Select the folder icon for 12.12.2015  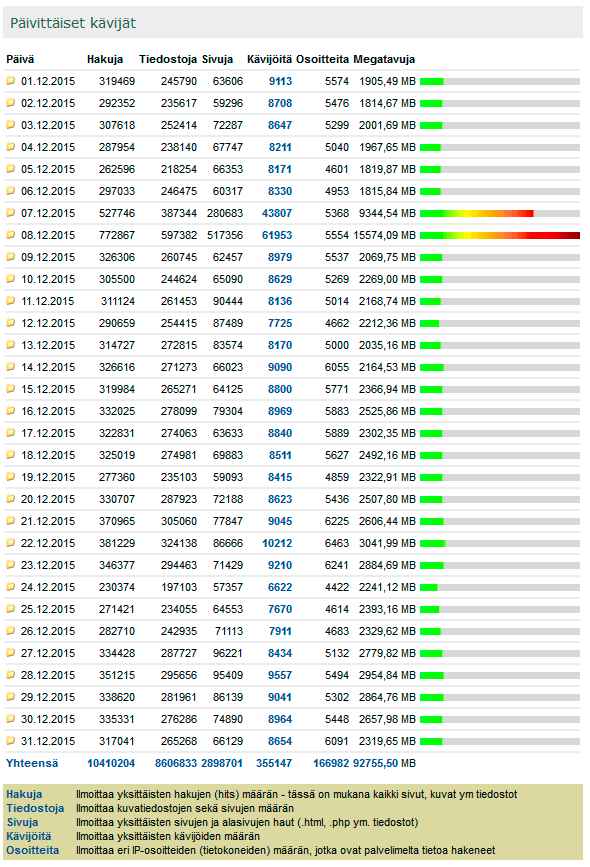pyautogui.click(x=11, y=323)
